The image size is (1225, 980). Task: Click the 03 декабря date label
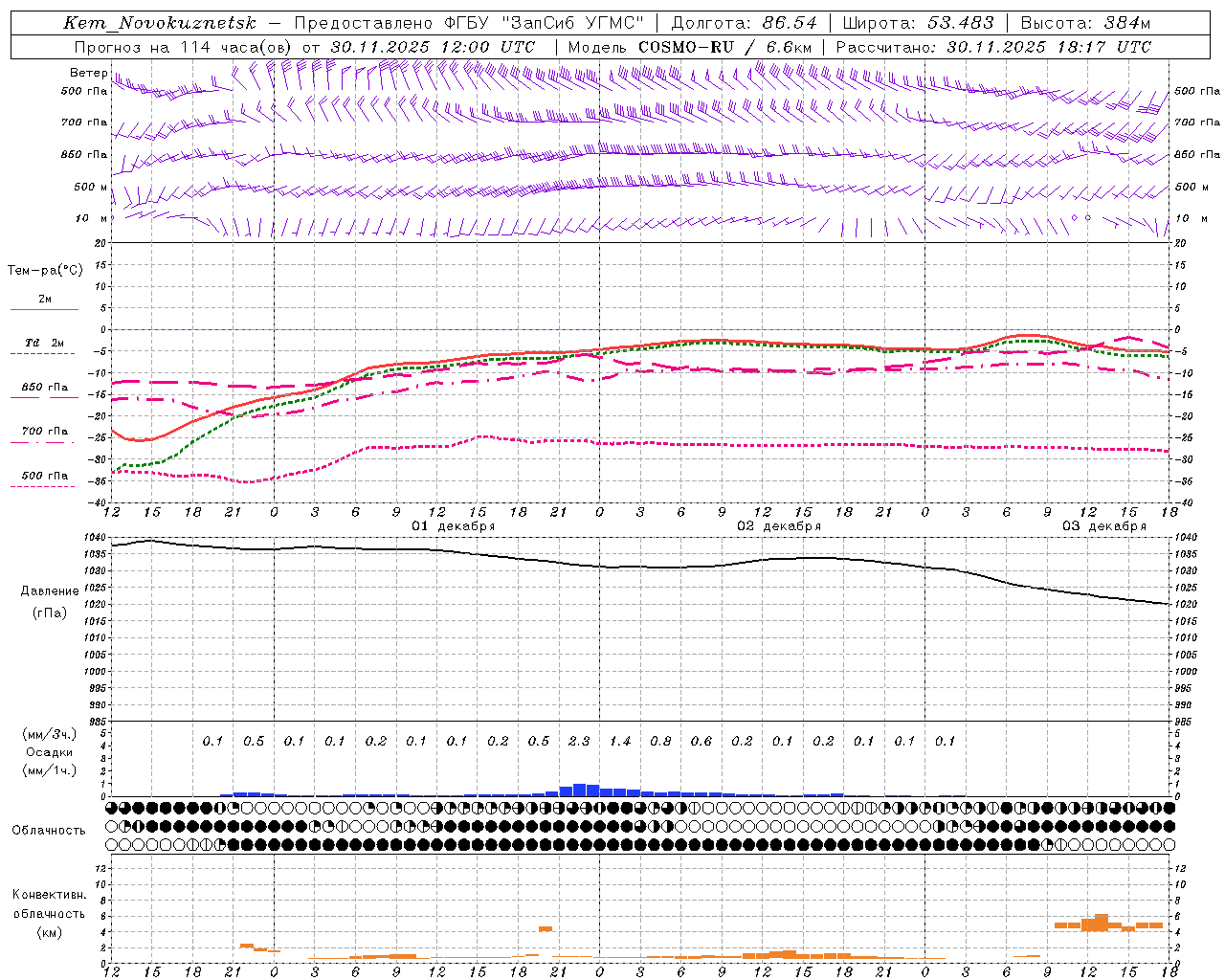pos(1103,526)
